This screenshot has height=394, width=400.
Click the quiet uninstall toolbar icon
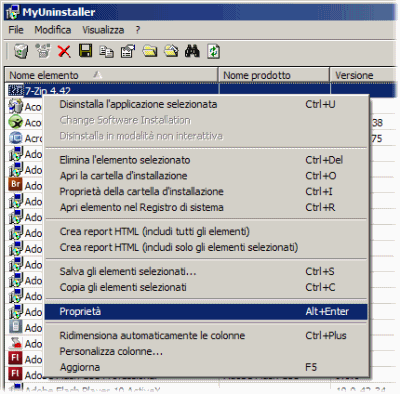pos(43,51)
